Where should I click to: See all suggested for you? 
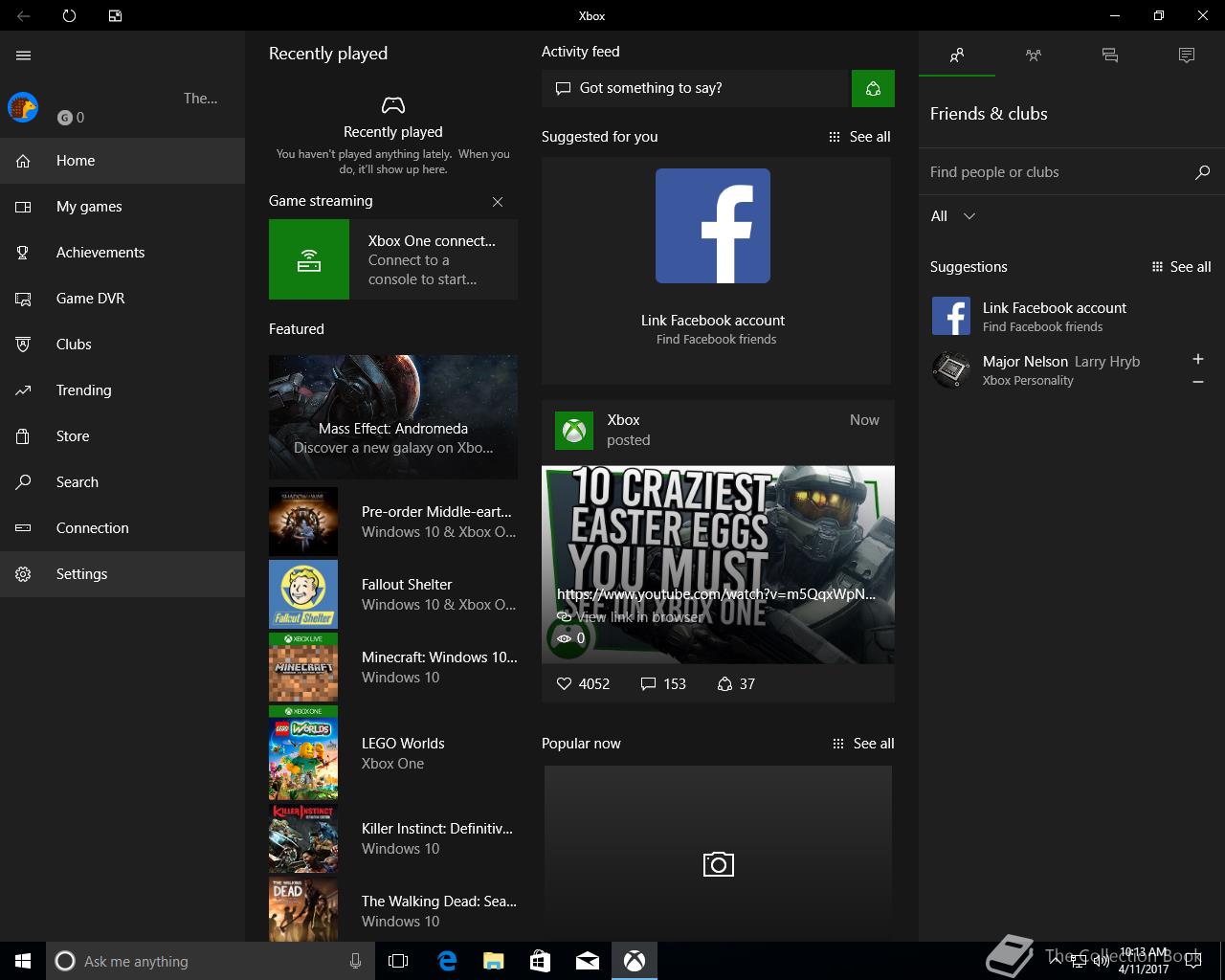click(x=859, y=137)
